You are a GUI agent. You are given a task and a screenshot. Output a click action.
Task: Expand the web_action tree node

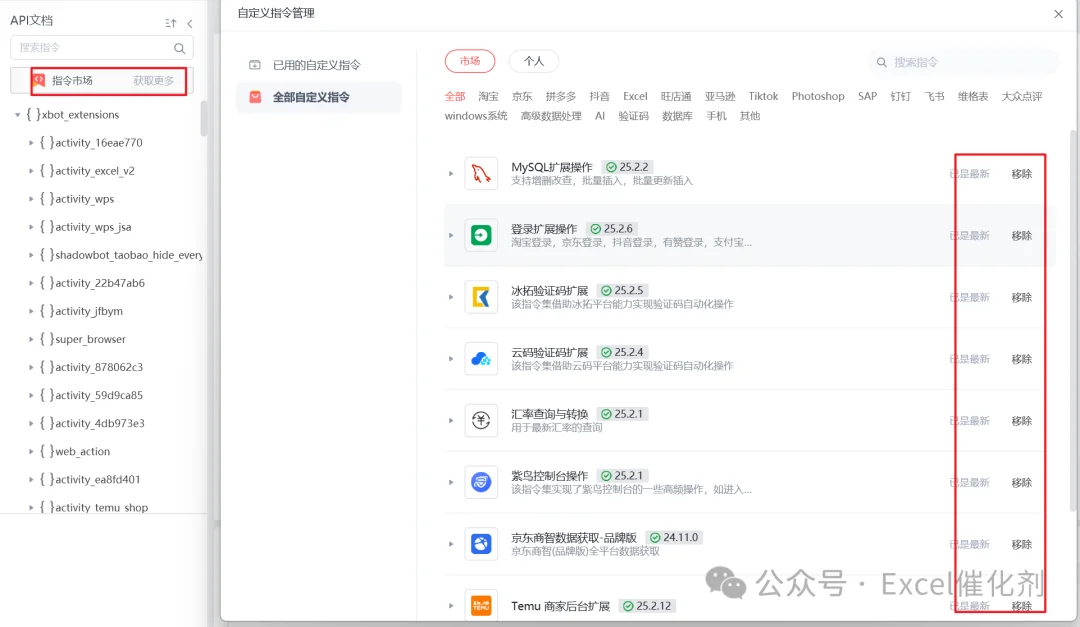pos(31,451)
